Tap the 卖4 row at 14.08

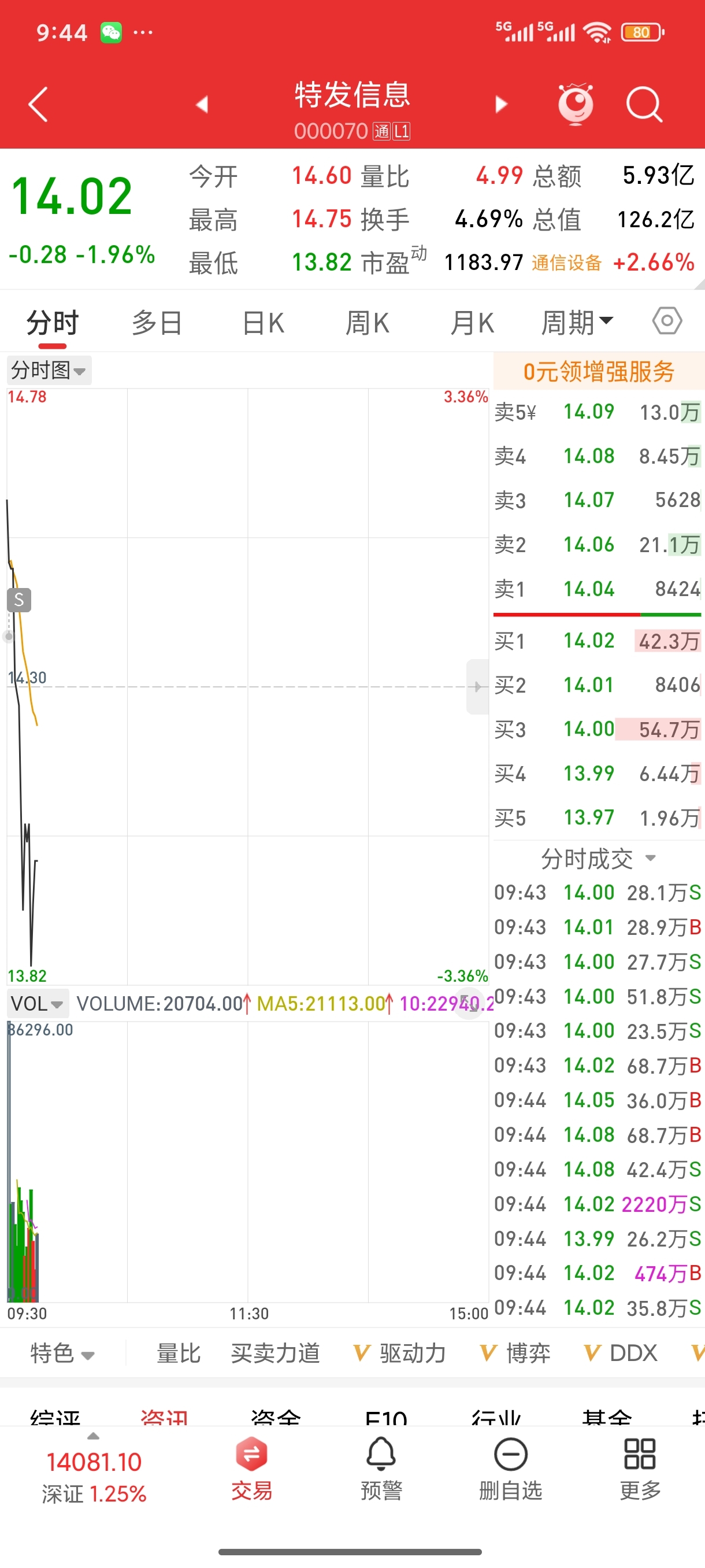click(x=598, y=456)
